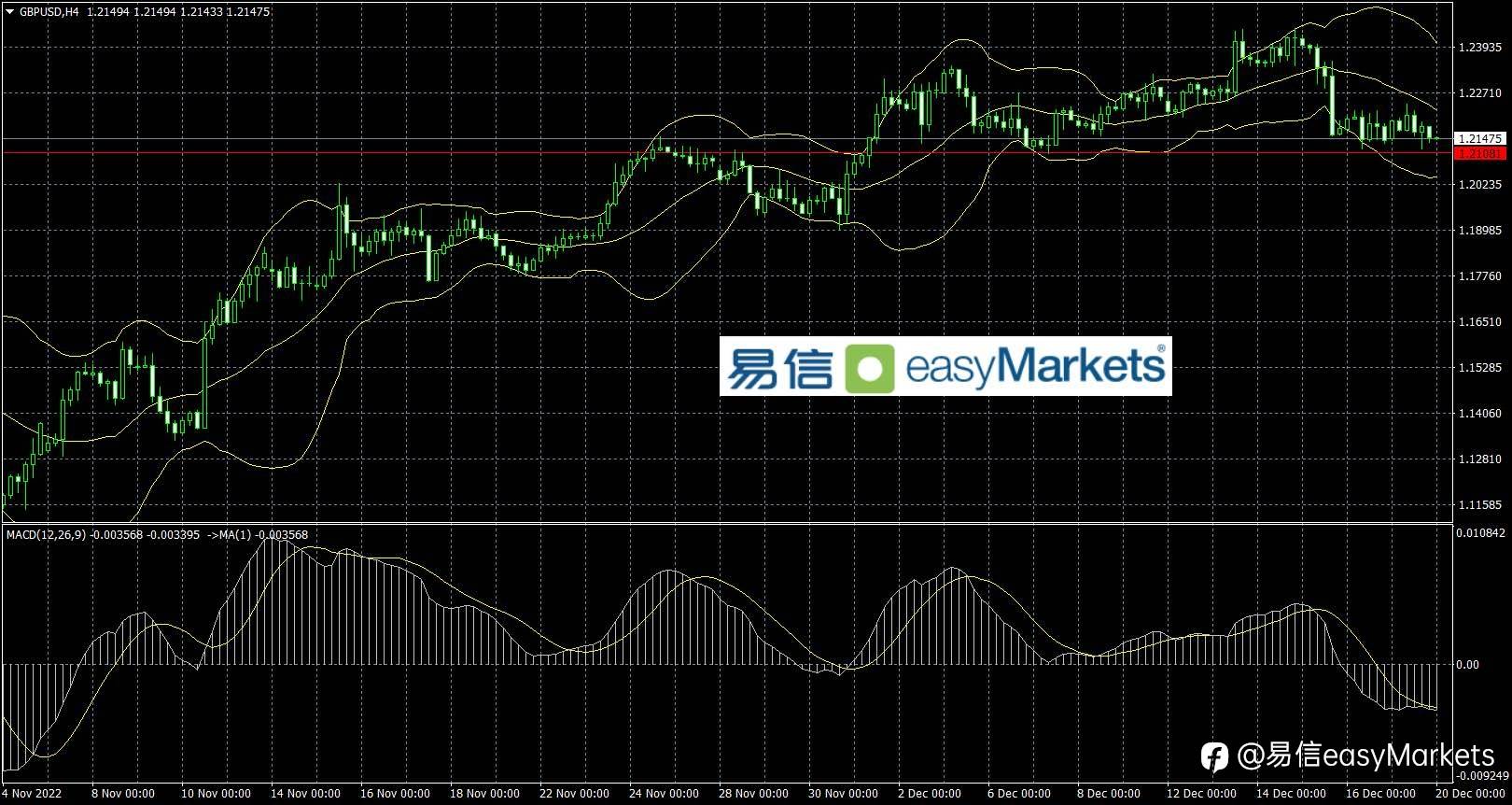This screenshot has height=805, width=1512.
Task: Click the 2 Dec 00:00 time label
Action: 930,794
